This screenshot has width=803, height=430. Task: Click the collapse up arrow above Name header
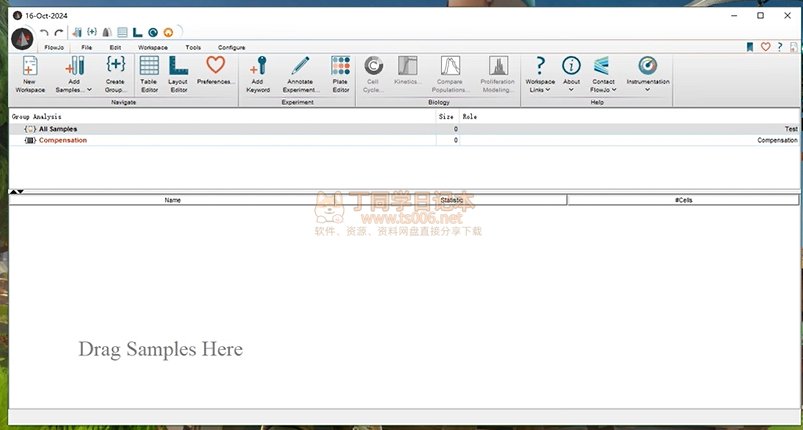point(13,192)
